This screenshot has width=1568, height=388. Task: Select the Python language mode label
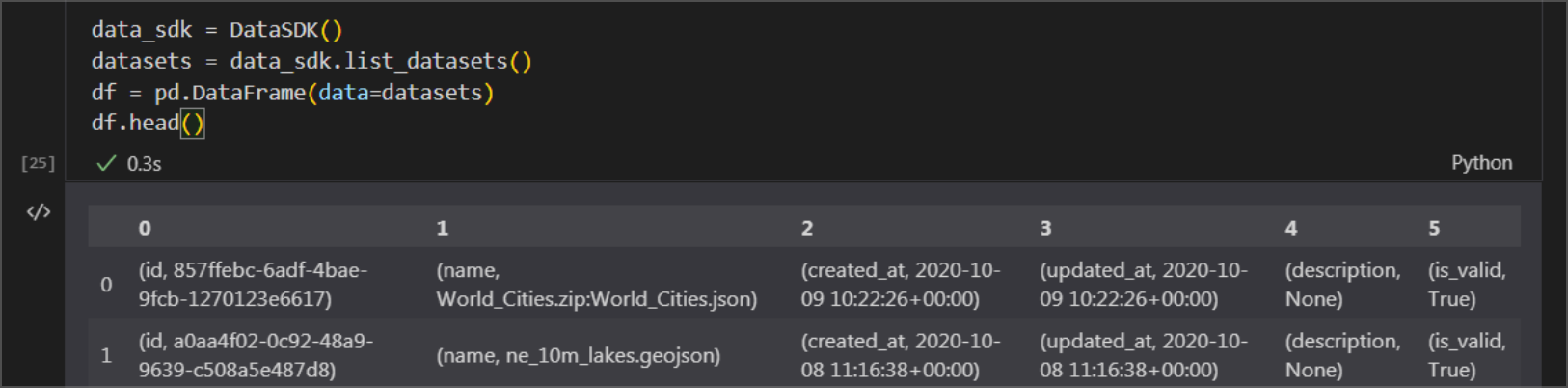point(1481,163)
